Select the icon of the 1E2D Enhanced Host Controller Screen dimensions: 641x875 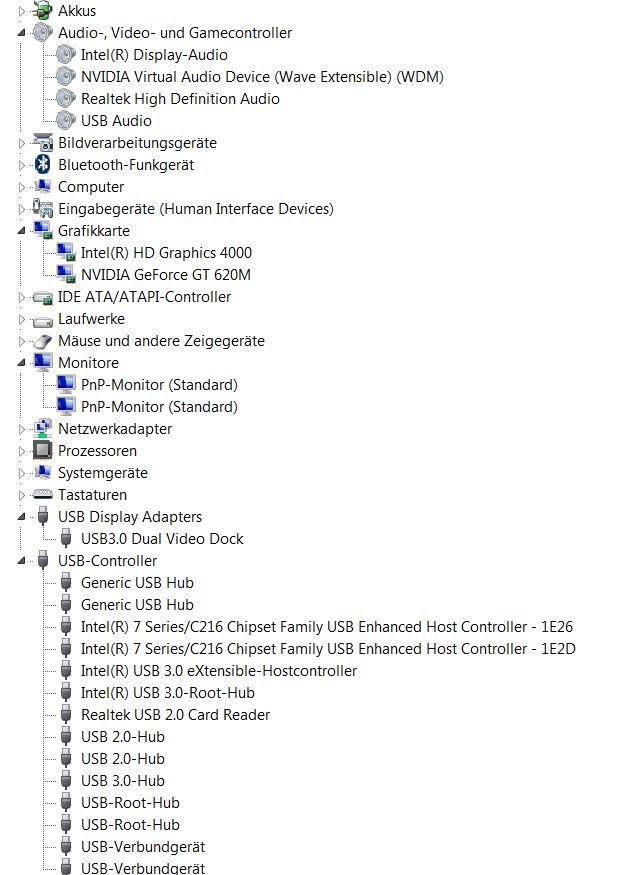(65, 648)
